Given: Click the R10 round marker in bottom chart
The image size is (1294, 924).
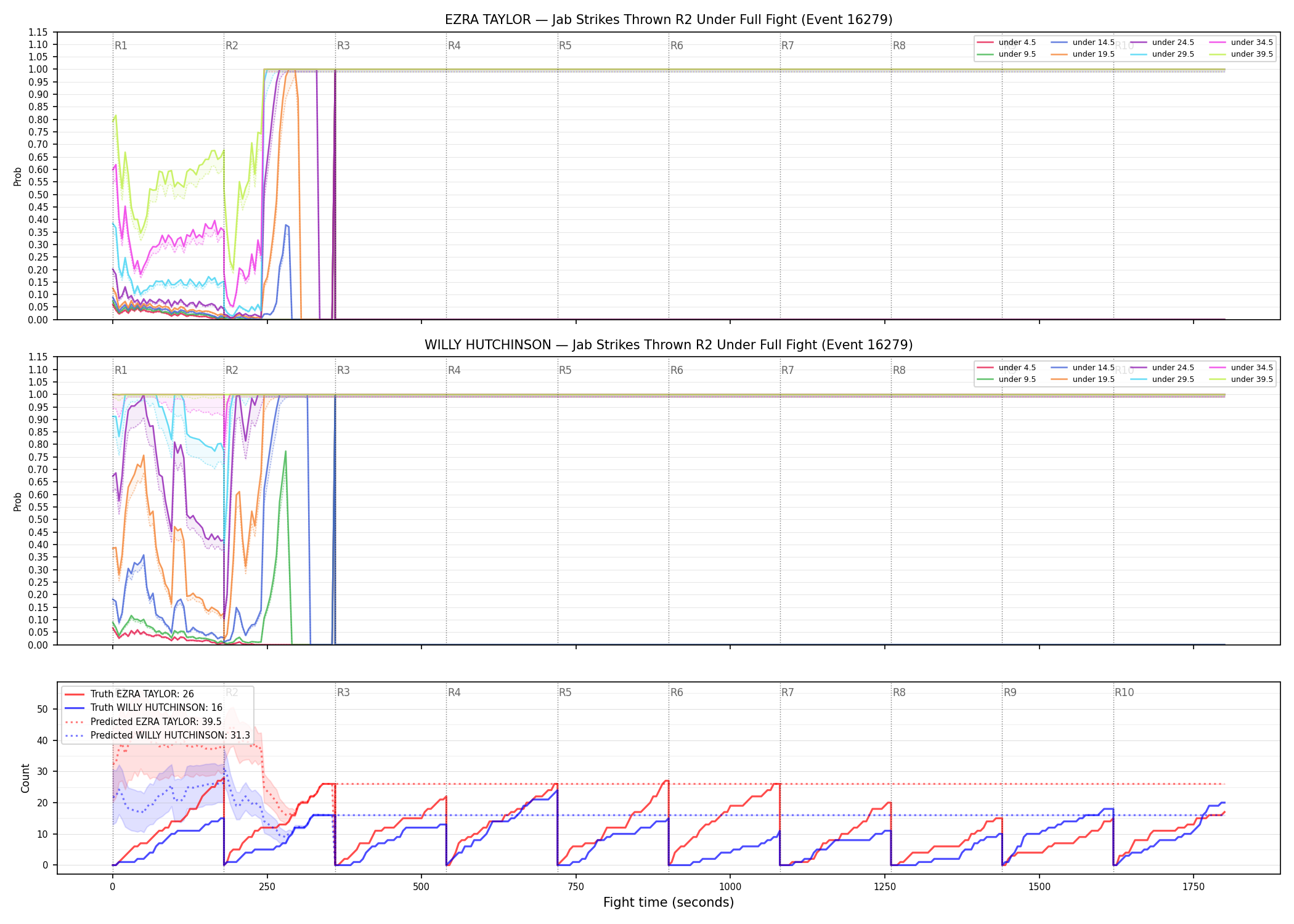Looking at the screenshot, I should (x=1124, y=692).
